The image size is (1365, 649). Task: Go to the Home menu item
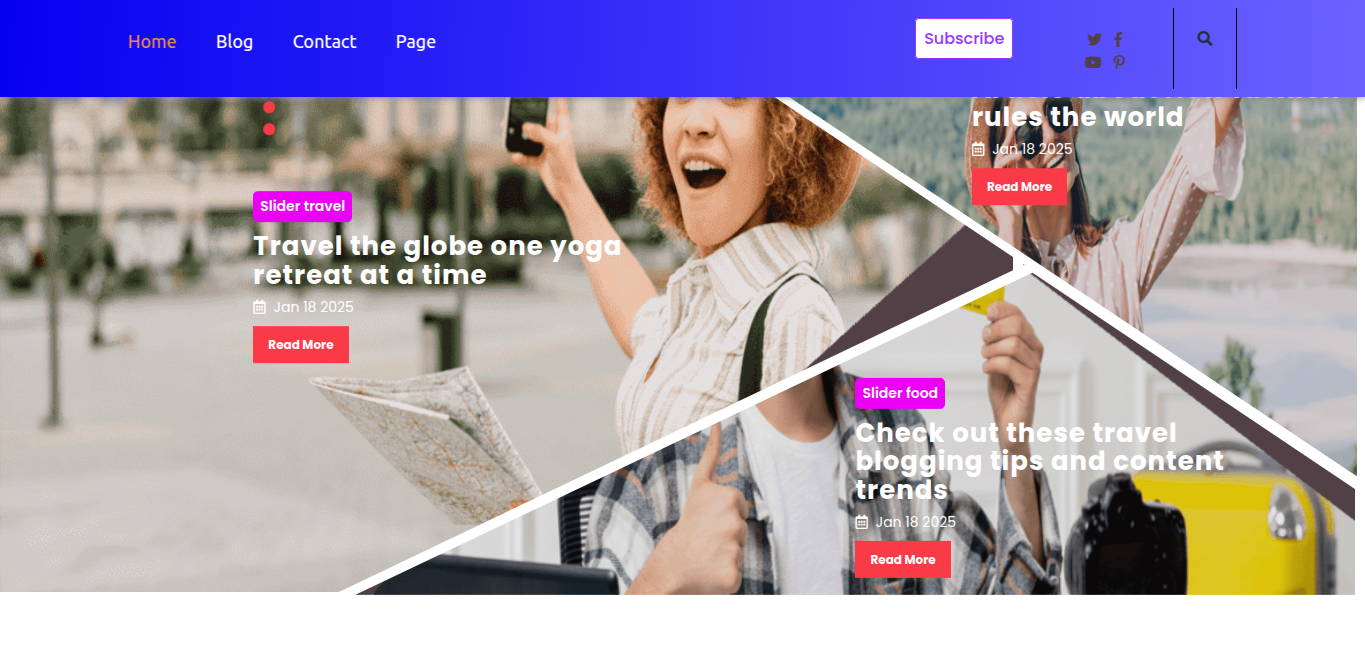tap(152, 41)
